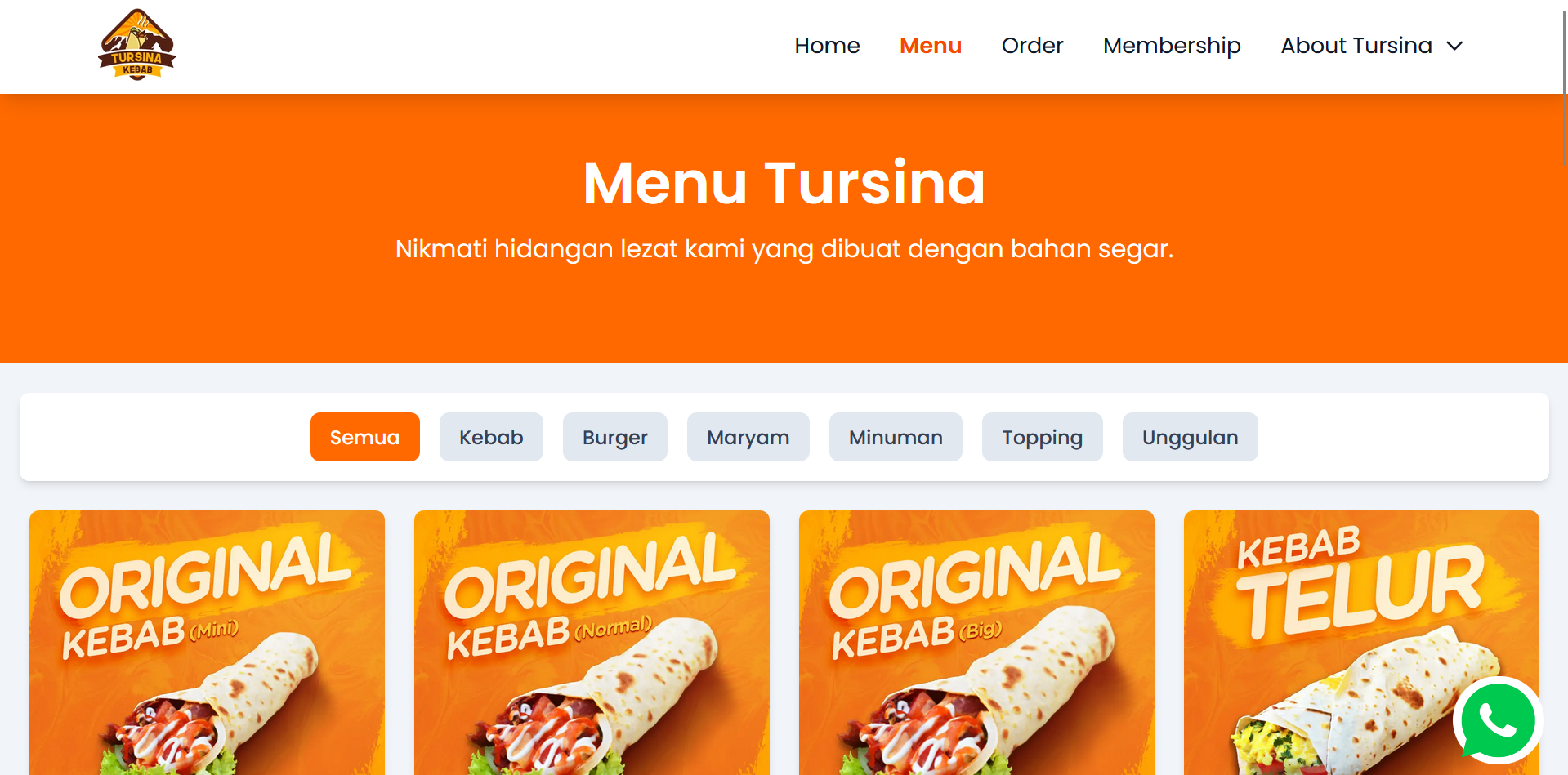
Task: Open the Menu nav link
Action: pyautogui.click(x=930, y=46)
